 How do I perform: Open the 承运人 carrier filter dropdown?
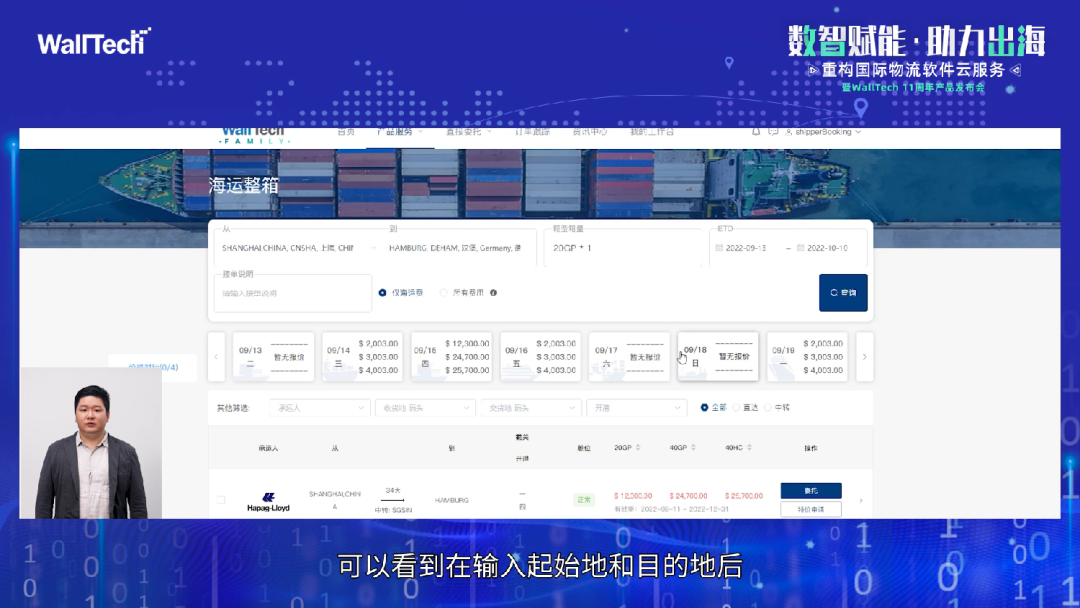pos(322,408)
